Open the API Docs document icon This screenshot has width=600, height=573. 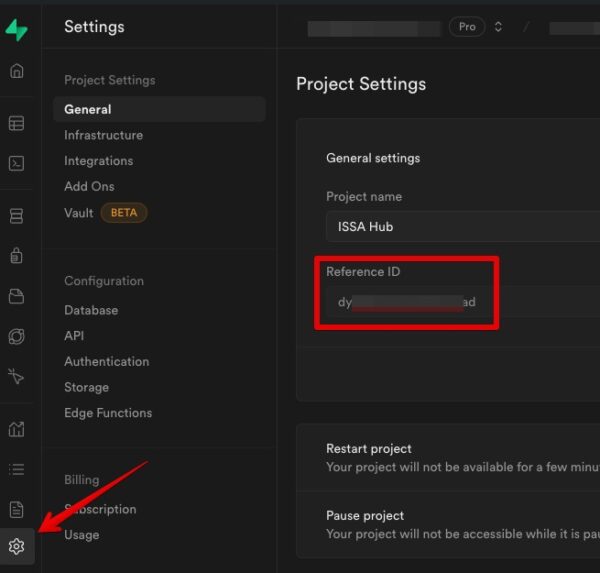click(16, 509)
